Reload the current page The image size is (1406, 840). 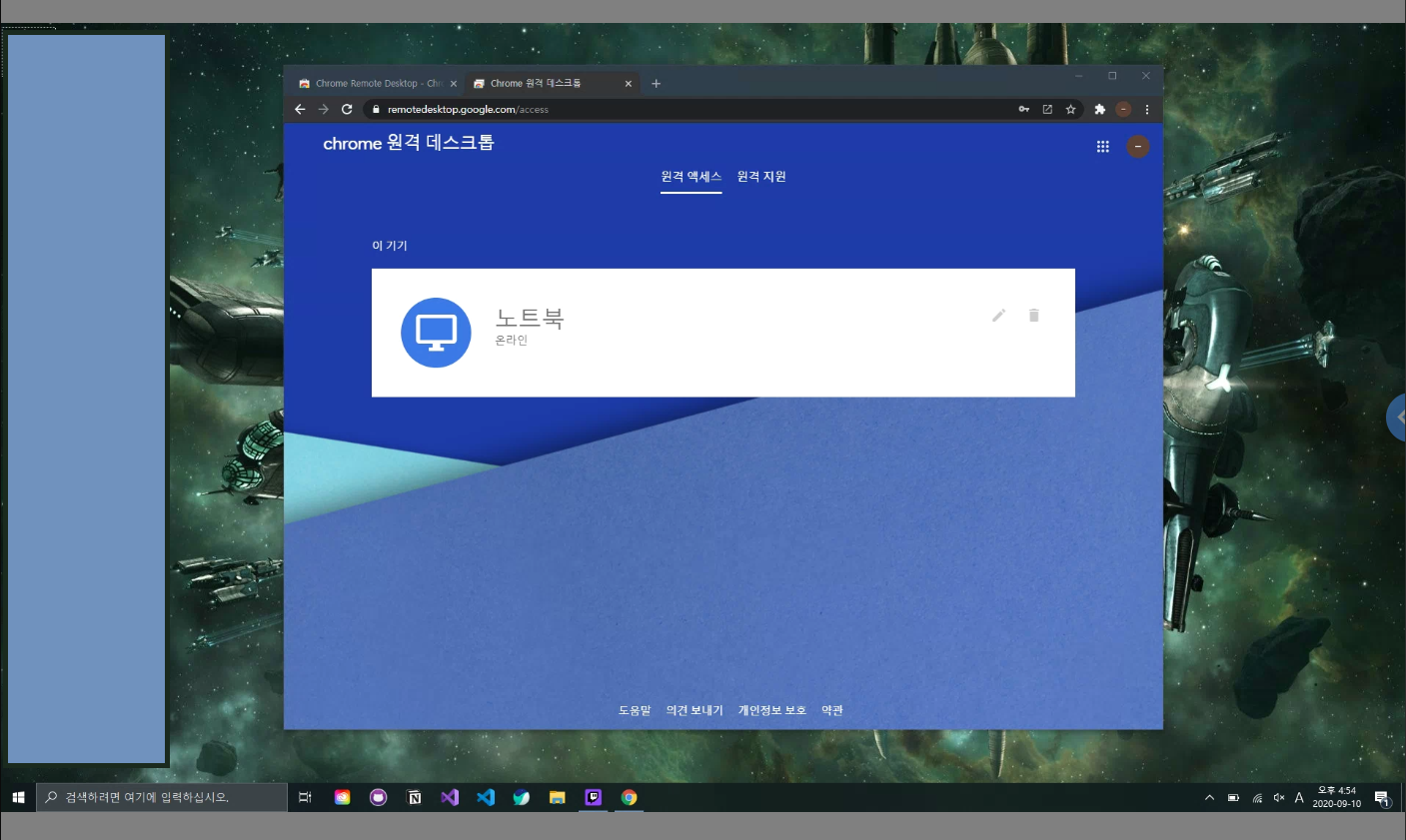tap(346, 109)
